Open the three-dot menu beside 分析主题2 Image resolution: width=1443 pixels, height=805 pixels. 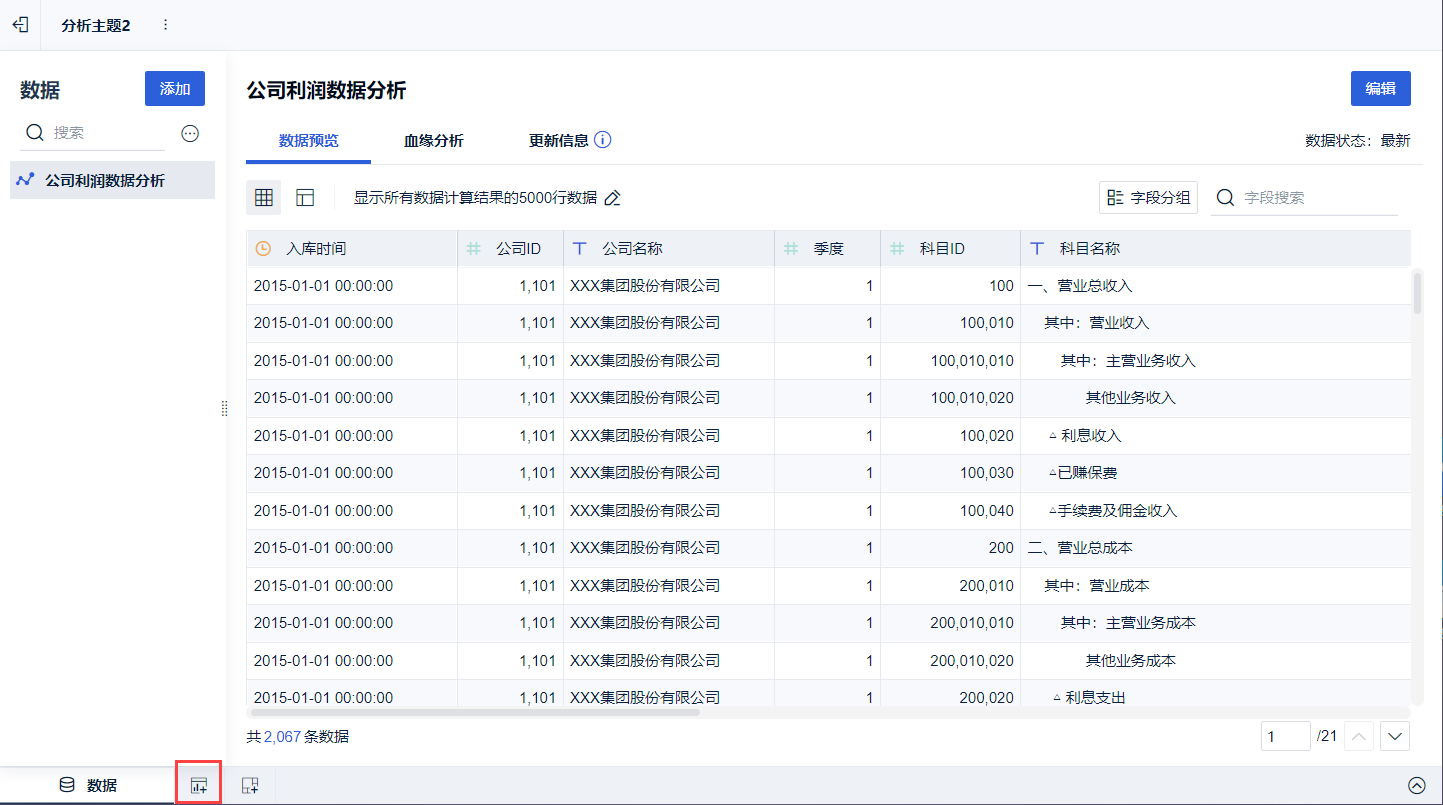click(165, 25)
